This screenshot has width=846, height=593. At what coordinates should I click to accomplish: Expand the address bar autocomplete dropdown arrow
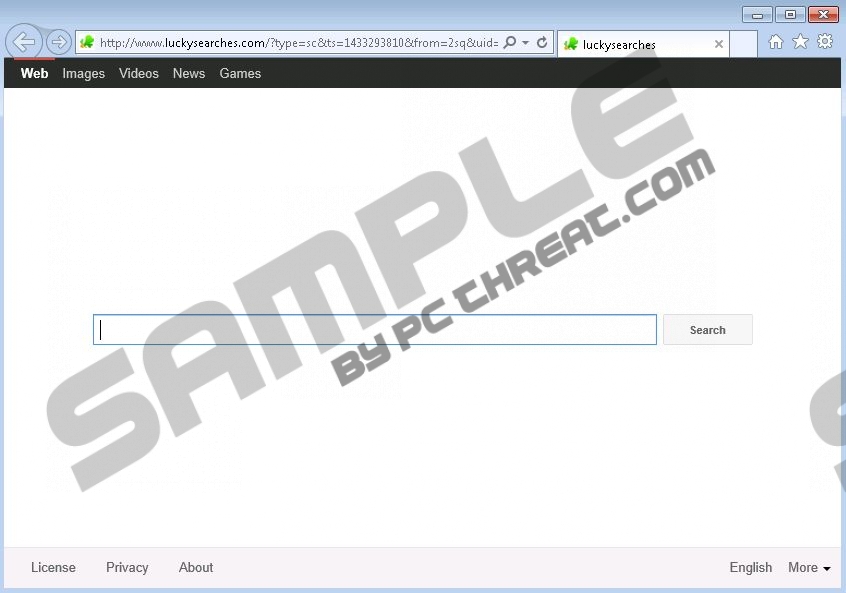[526, 43]
